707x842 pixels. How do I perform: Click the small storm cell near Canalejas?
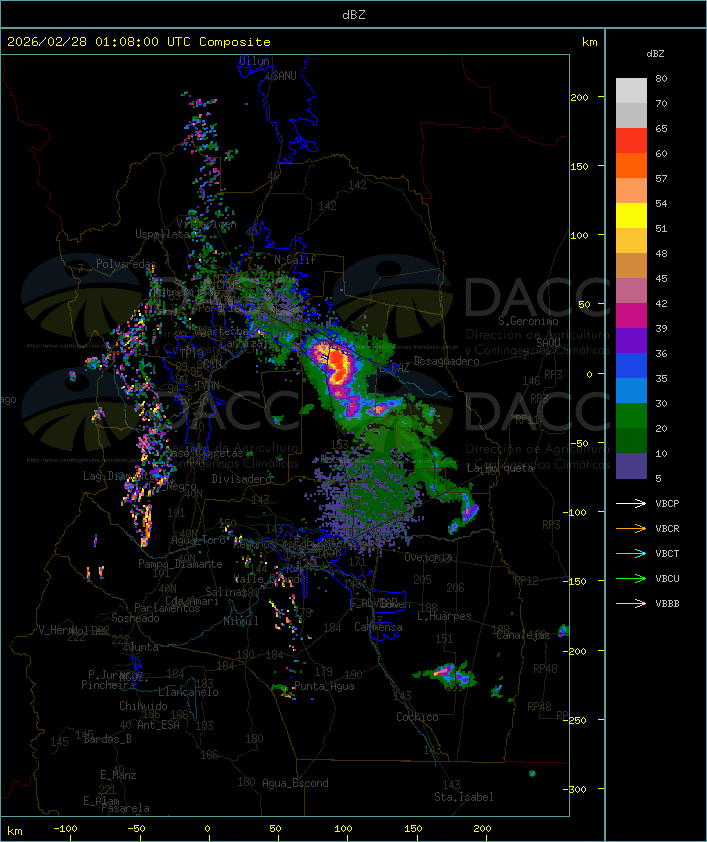tap(563, 630)
